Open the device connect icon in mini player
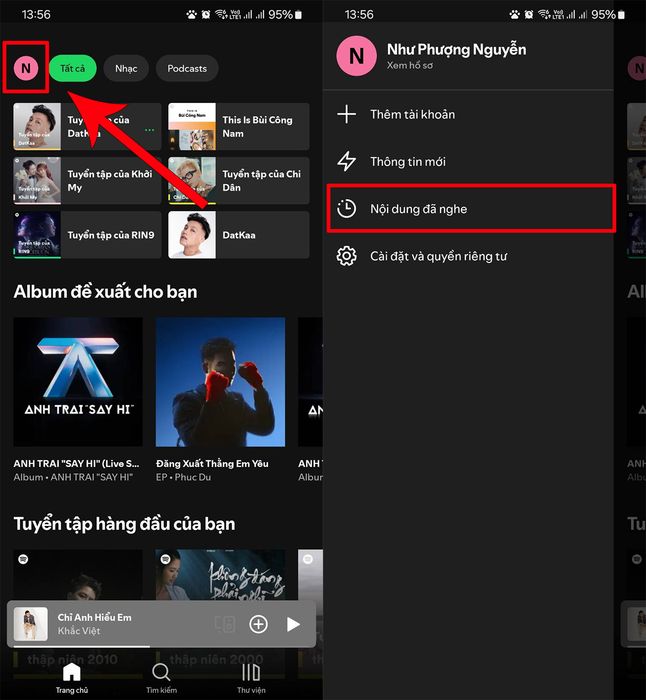Viewport: 646px width, 700px height. click(x=225, y=624)
